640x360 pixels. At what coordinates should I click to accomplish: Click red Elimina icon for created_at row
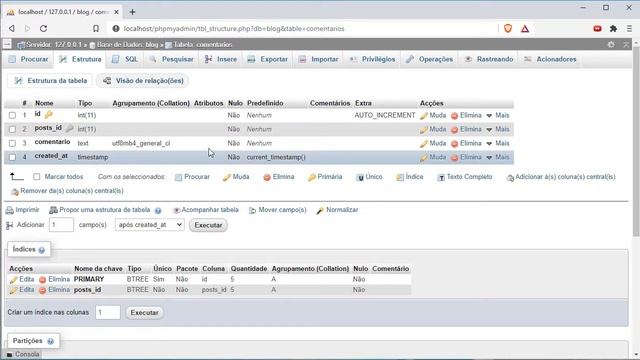click(454, 158)
